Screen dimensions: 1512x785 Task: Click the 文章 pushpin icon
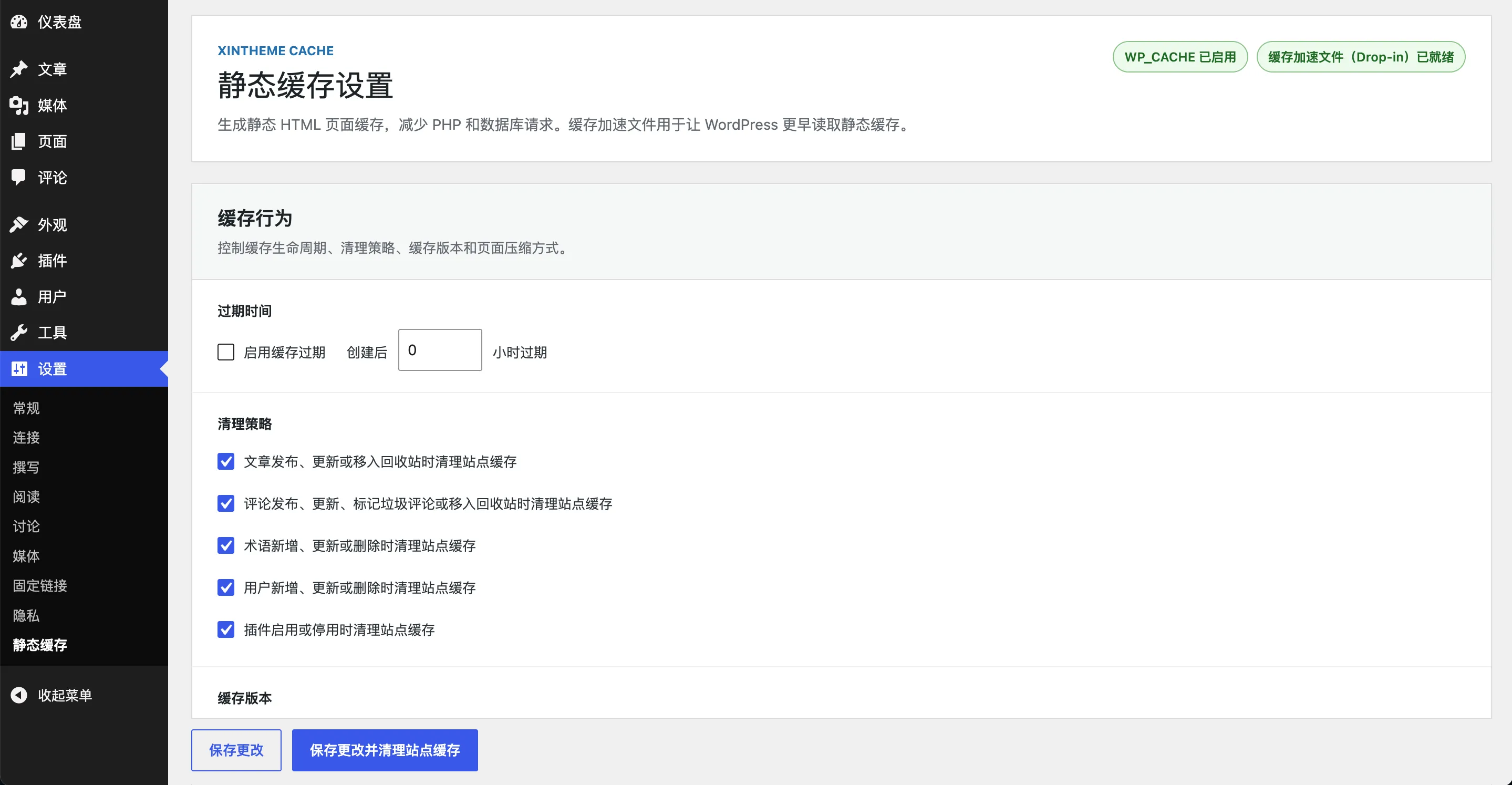[x=19, y=69]
